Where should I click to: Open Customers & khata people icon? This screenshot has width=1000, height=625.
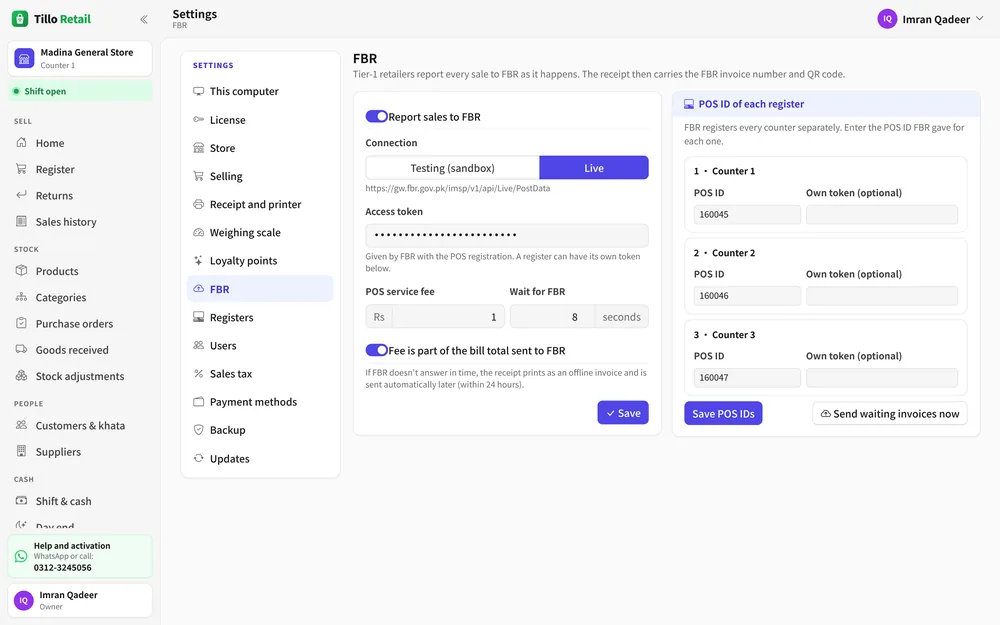[22, 425]
